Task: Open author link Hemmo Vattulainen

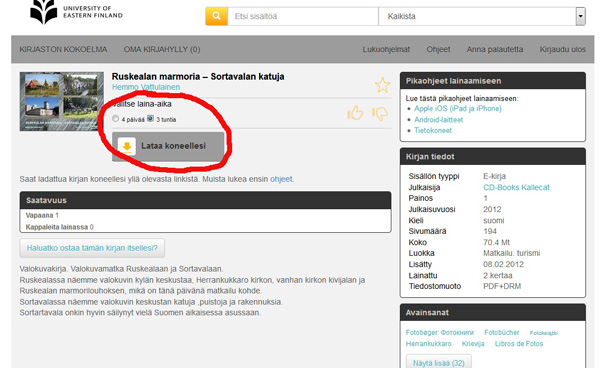Action: 146,87
